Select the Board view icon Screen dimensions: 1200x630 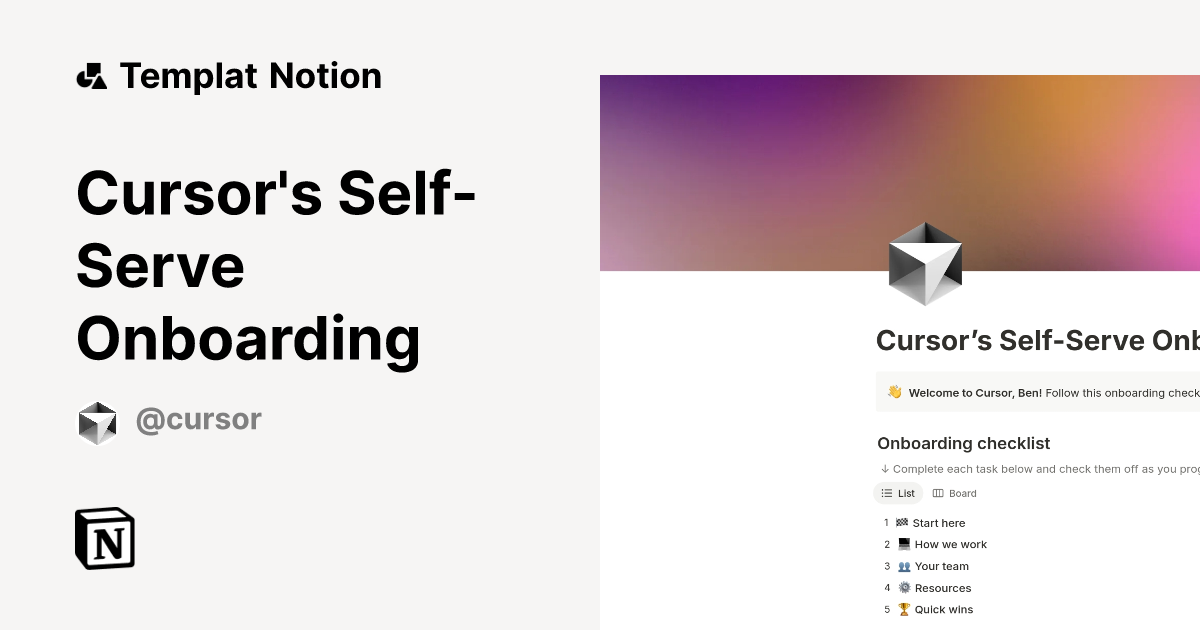click(x=938, y=492)
